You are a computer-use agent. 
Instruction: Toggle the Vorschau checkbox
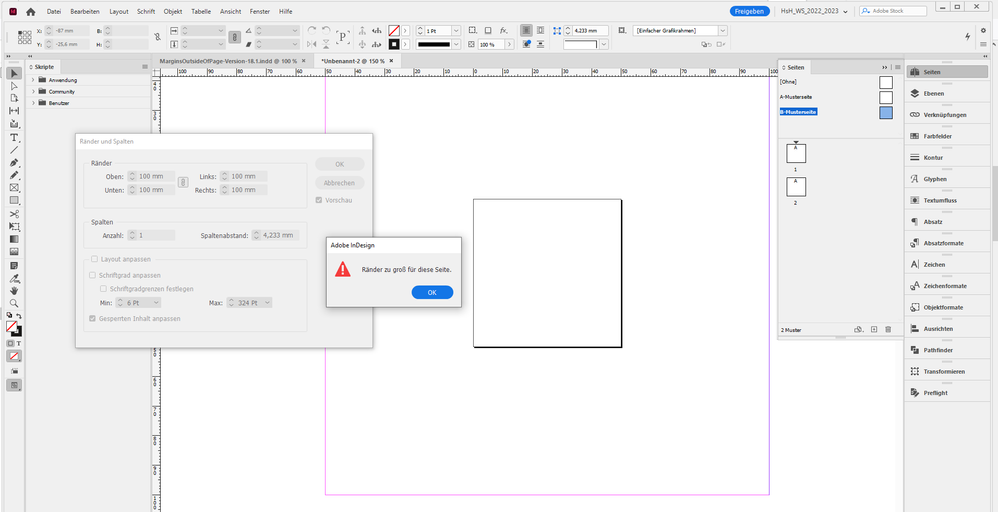tap(319, 200)
